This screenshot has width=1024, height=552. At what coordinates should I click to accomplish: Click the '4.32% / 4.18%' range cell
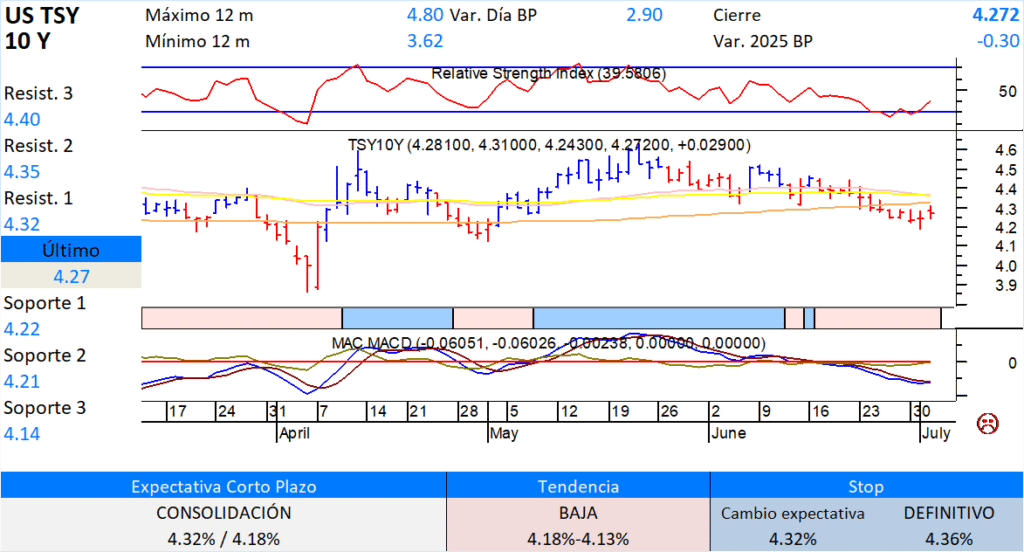click(223, 539)
